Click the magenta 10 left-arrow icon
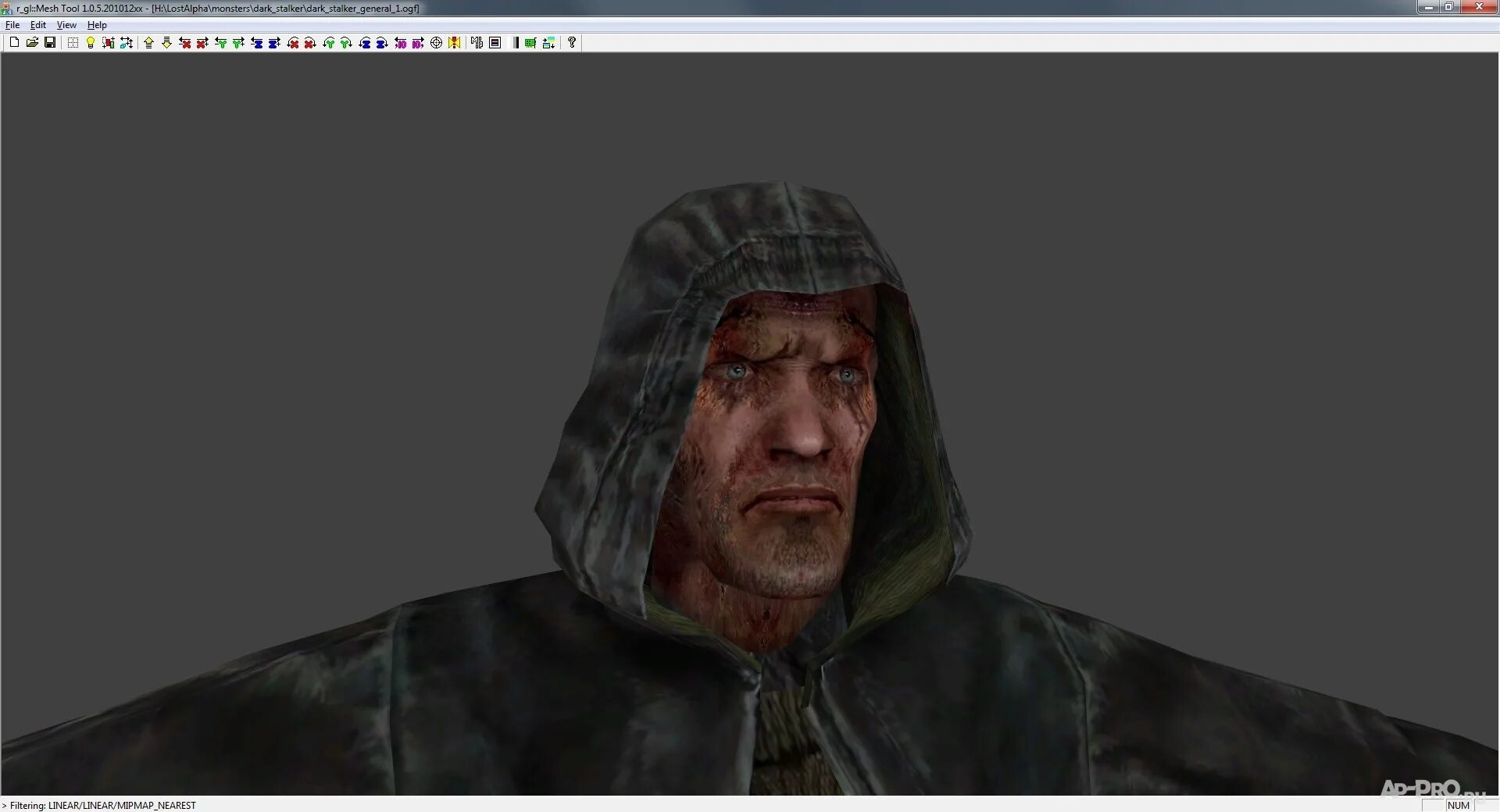The image size is (1500, 812). pos(401,43)
